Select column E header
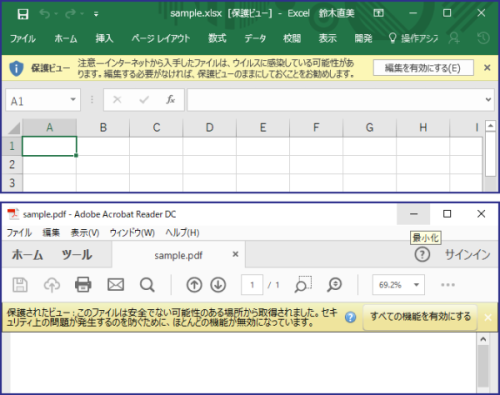Viewport: 500px width, 395px height. pos(263,128)
